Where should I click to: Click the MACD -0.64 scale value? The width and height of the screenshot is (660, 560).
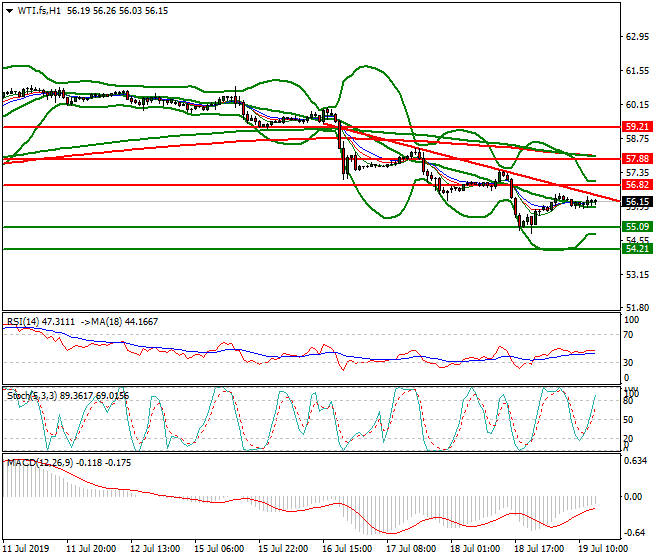tap(633, 533)
